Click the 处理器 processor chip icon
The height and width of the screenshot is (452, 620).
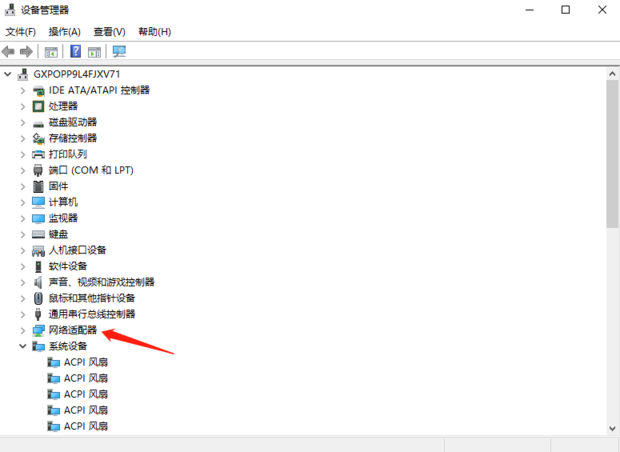38,106
